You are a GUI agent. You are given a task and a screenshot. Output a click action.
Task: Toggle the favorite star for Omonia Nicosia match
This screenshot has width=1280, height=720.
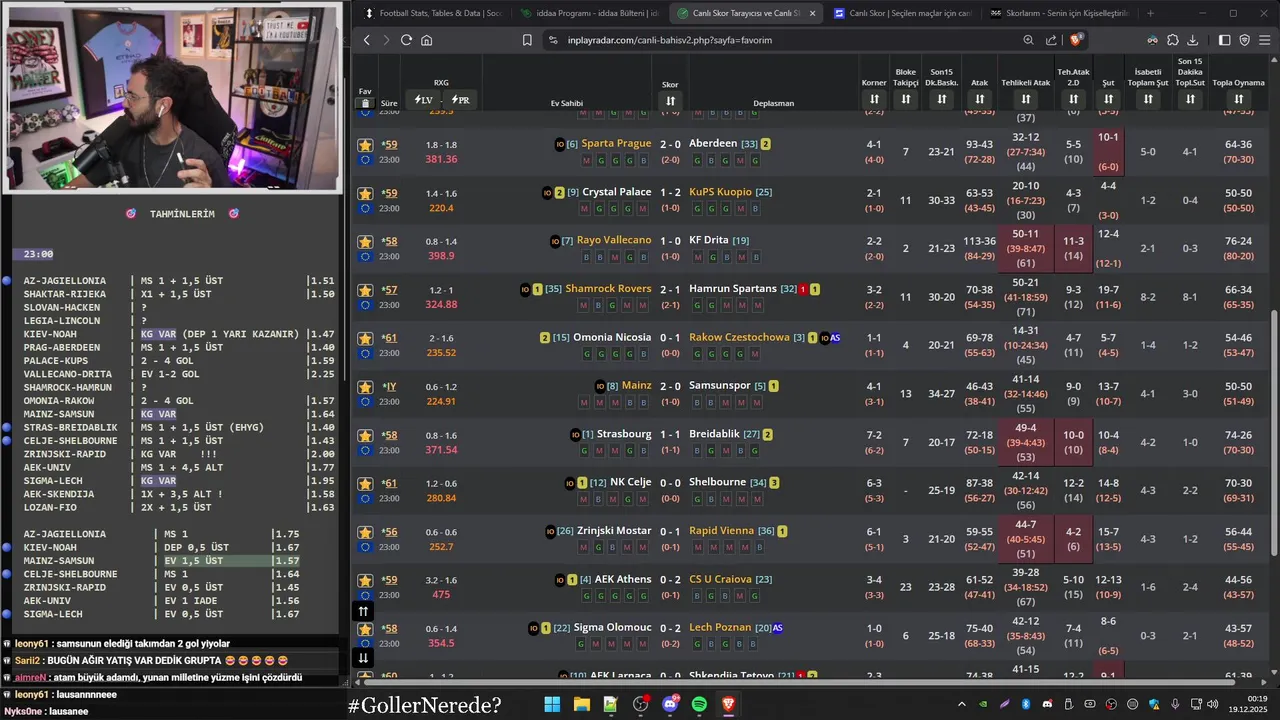click(365, 338)
